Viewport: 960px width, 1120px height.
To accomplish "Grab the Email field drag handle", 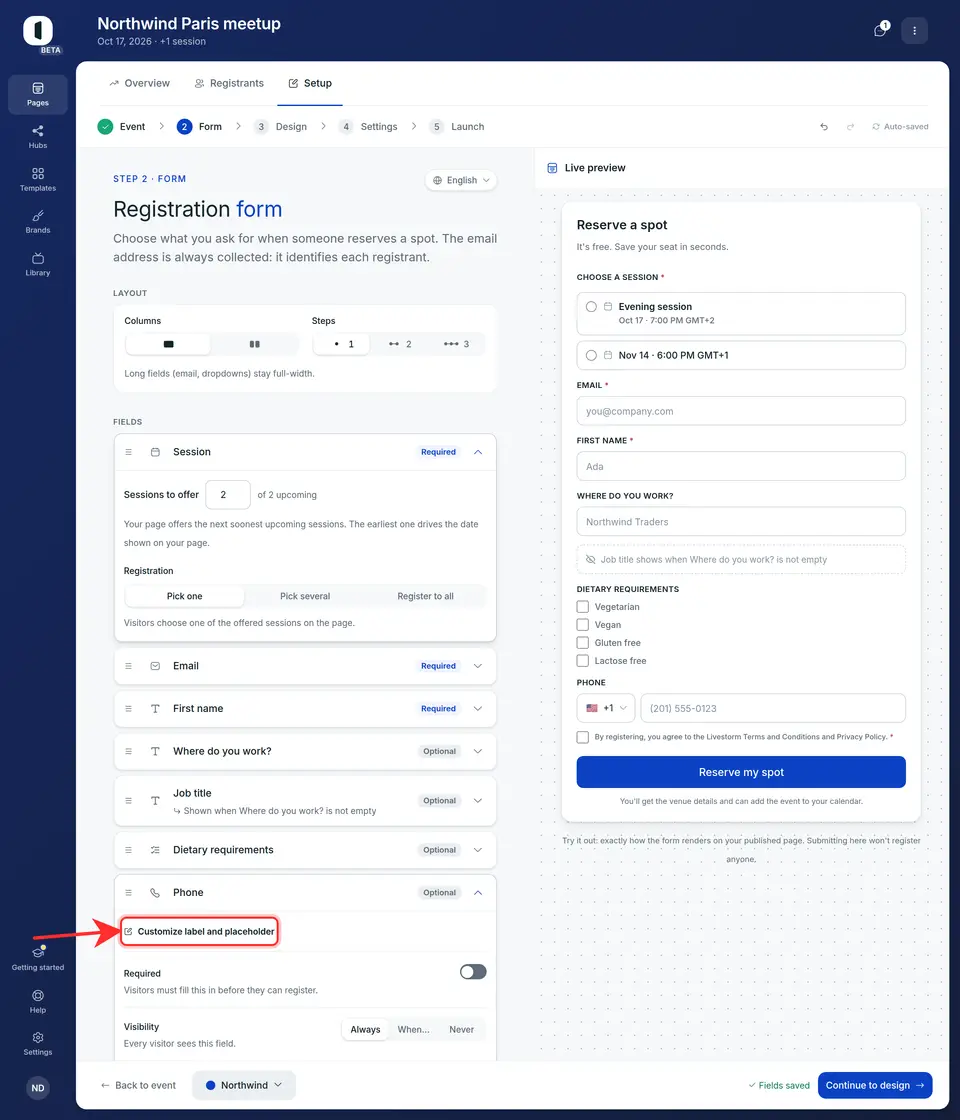I will [x=129, y=666].
